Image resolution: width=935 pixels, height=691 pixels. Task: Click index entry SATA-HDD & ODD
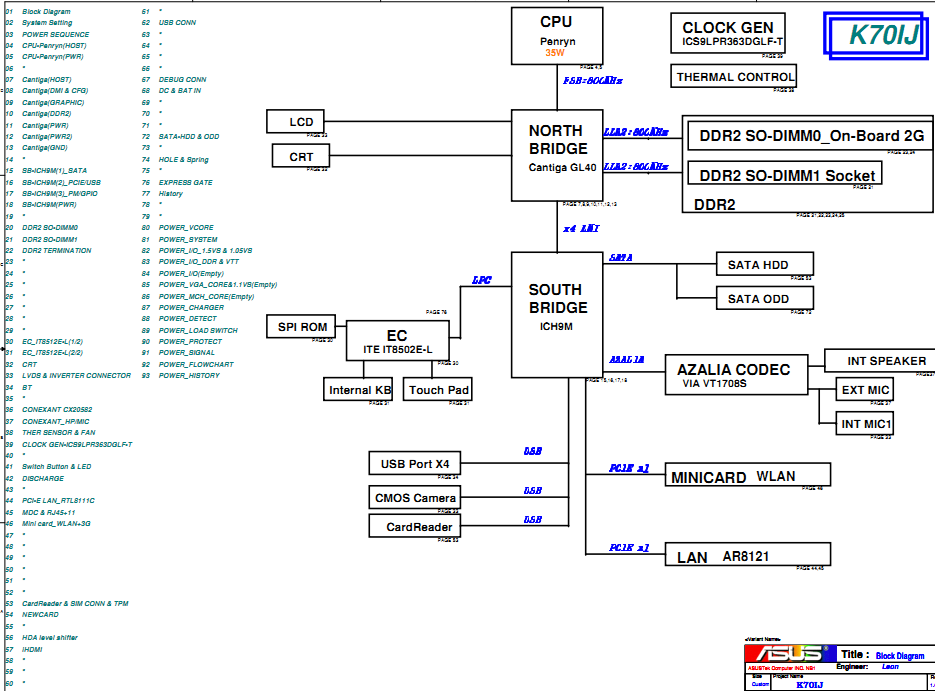point(189,137)
